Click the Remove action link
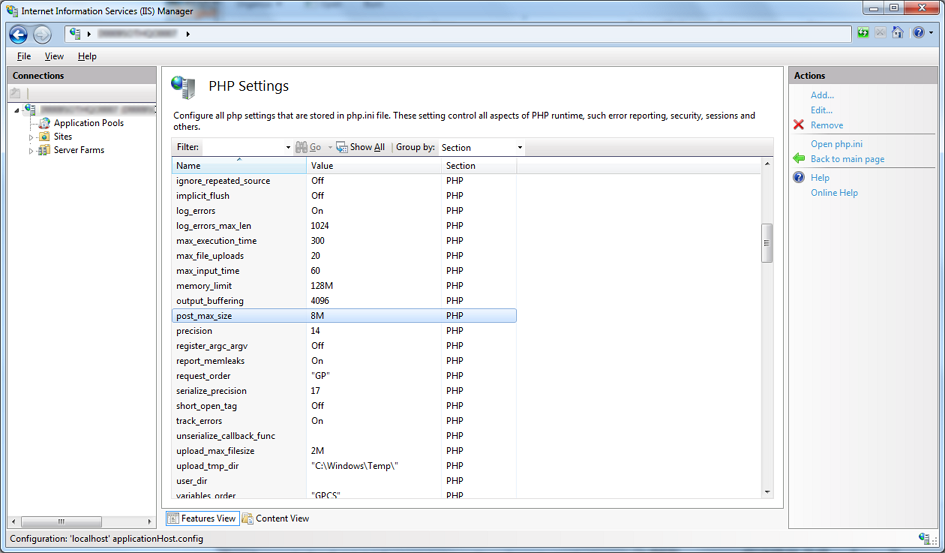This screenshot has height=553, width=945. pos(827,125)
